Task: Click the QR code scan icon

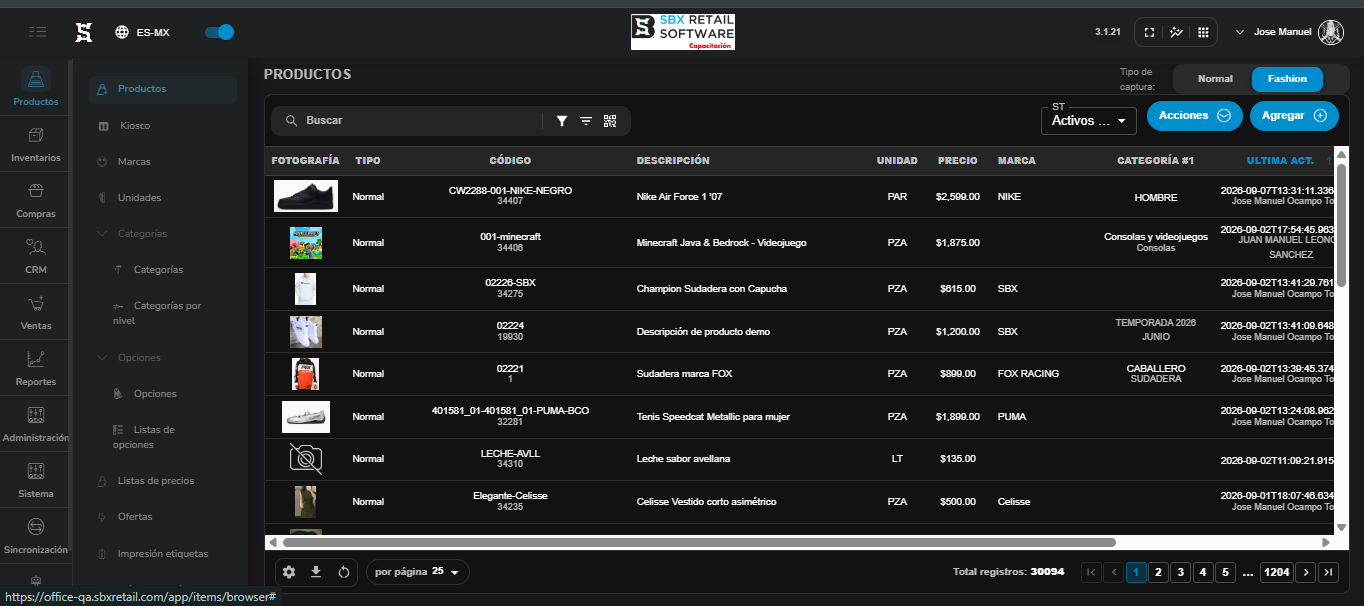Action: coord(610,121)
